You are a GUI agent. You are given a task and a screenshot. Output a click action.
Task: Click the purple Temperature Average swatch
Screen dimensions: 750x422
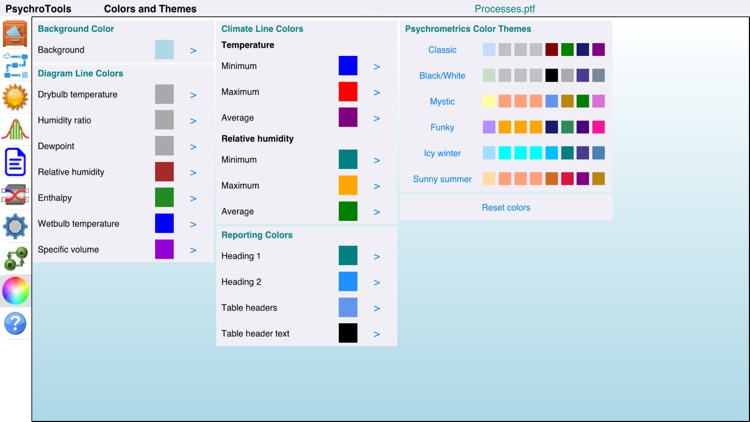(348, 117)
